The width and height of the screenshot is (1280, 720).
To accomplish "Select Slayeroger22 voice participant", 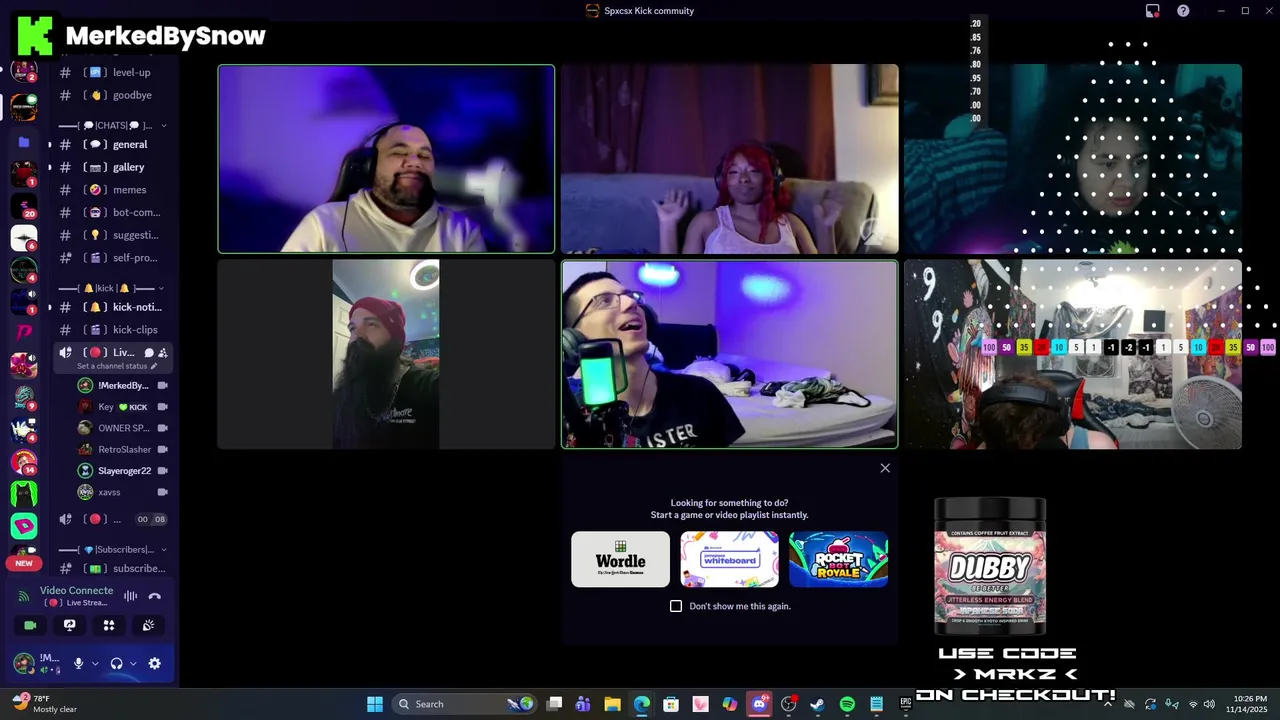I will pyautogui.click(x=122, y=470).
